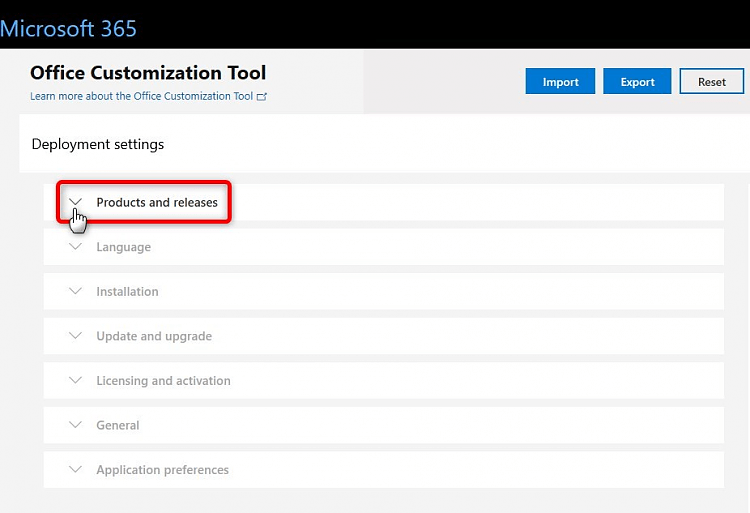Expand the Installation section chevron

tap(76, 291)
